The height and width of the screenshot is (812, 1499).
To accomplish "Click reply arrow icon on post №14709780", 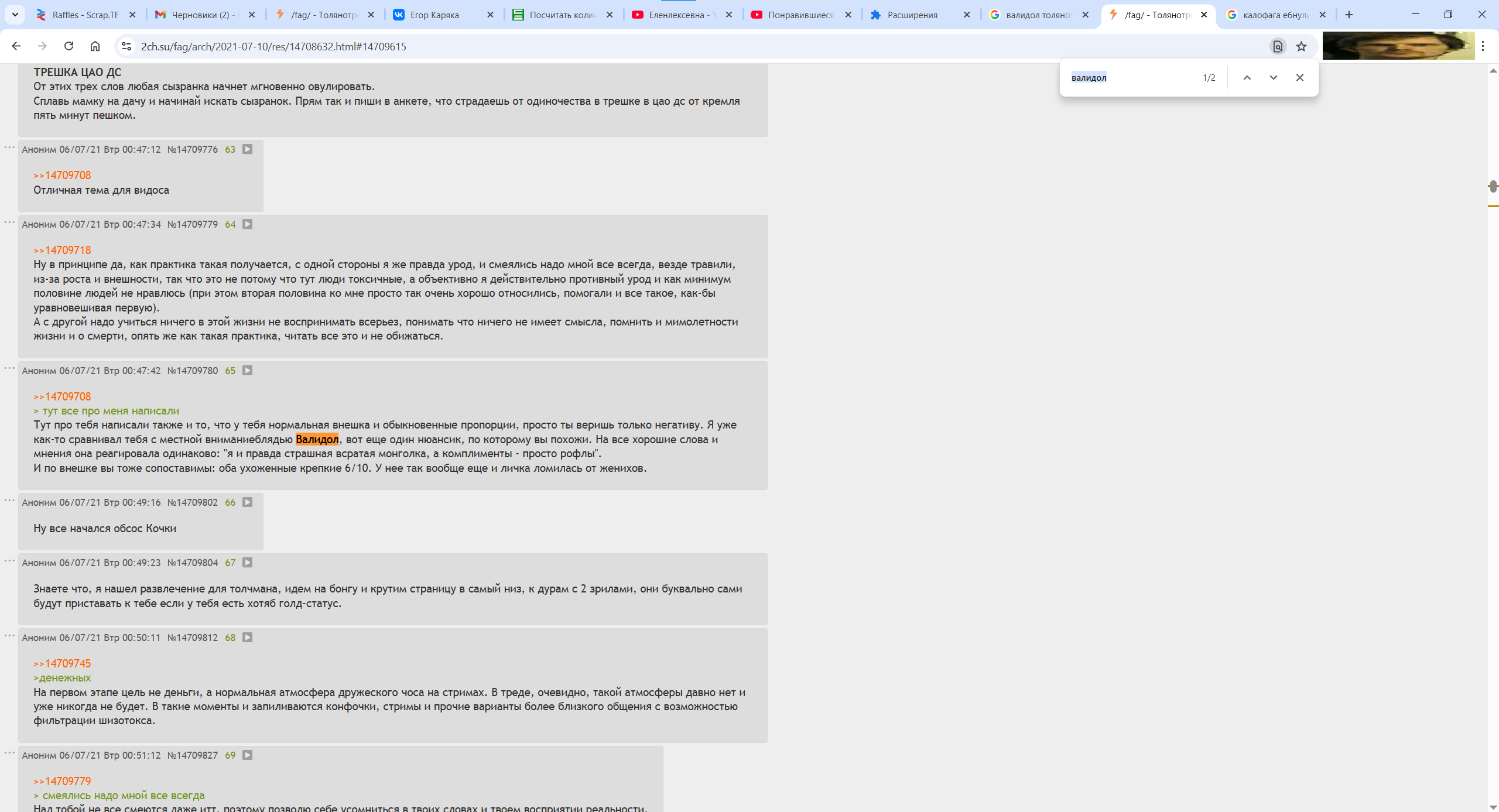I will click(x=248, y=371).
